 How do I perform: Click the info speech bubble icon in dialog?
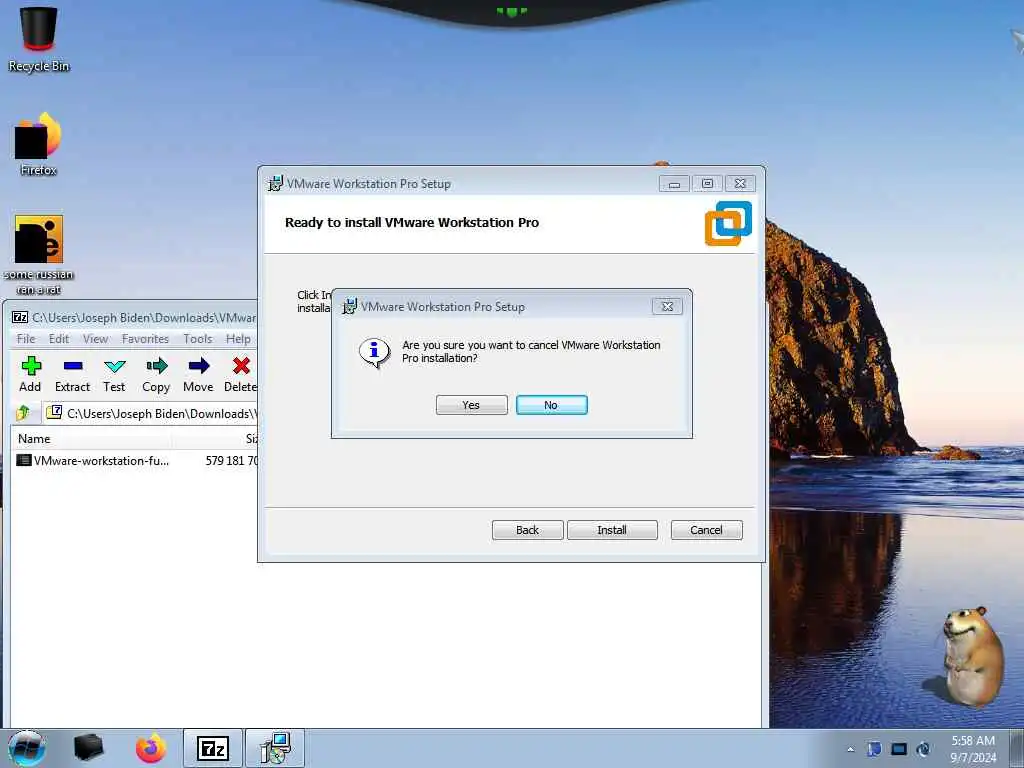374,353
